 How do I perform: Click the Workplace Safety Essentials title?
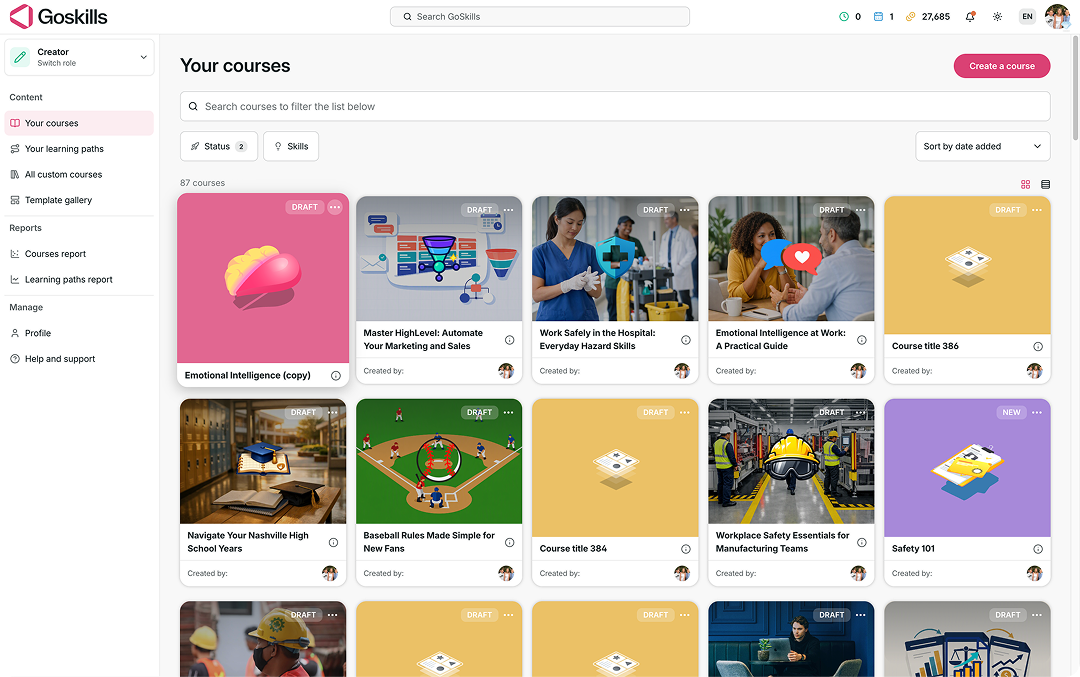pyautogui.click(x=782, y=542)
